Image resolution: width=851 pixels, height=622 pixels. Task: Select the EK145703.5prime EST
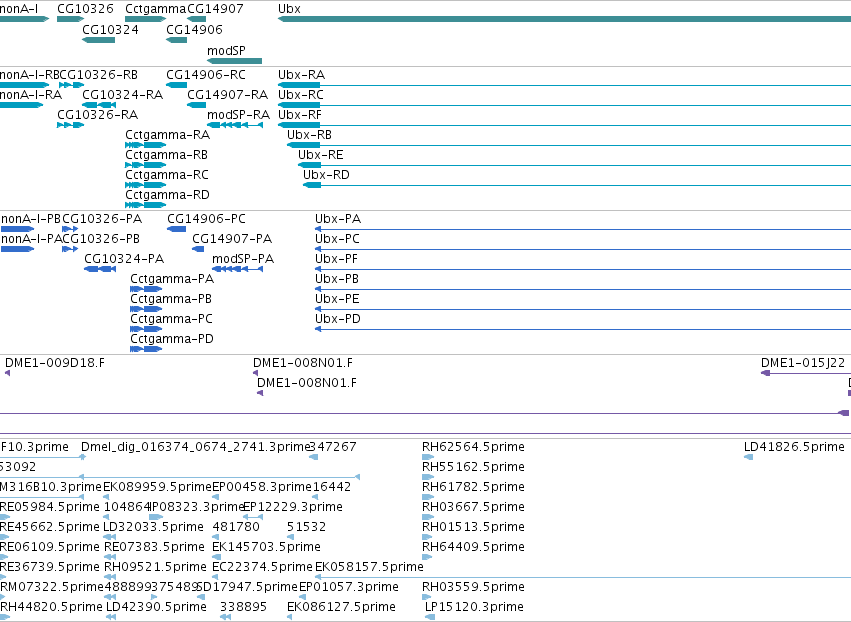215,557
